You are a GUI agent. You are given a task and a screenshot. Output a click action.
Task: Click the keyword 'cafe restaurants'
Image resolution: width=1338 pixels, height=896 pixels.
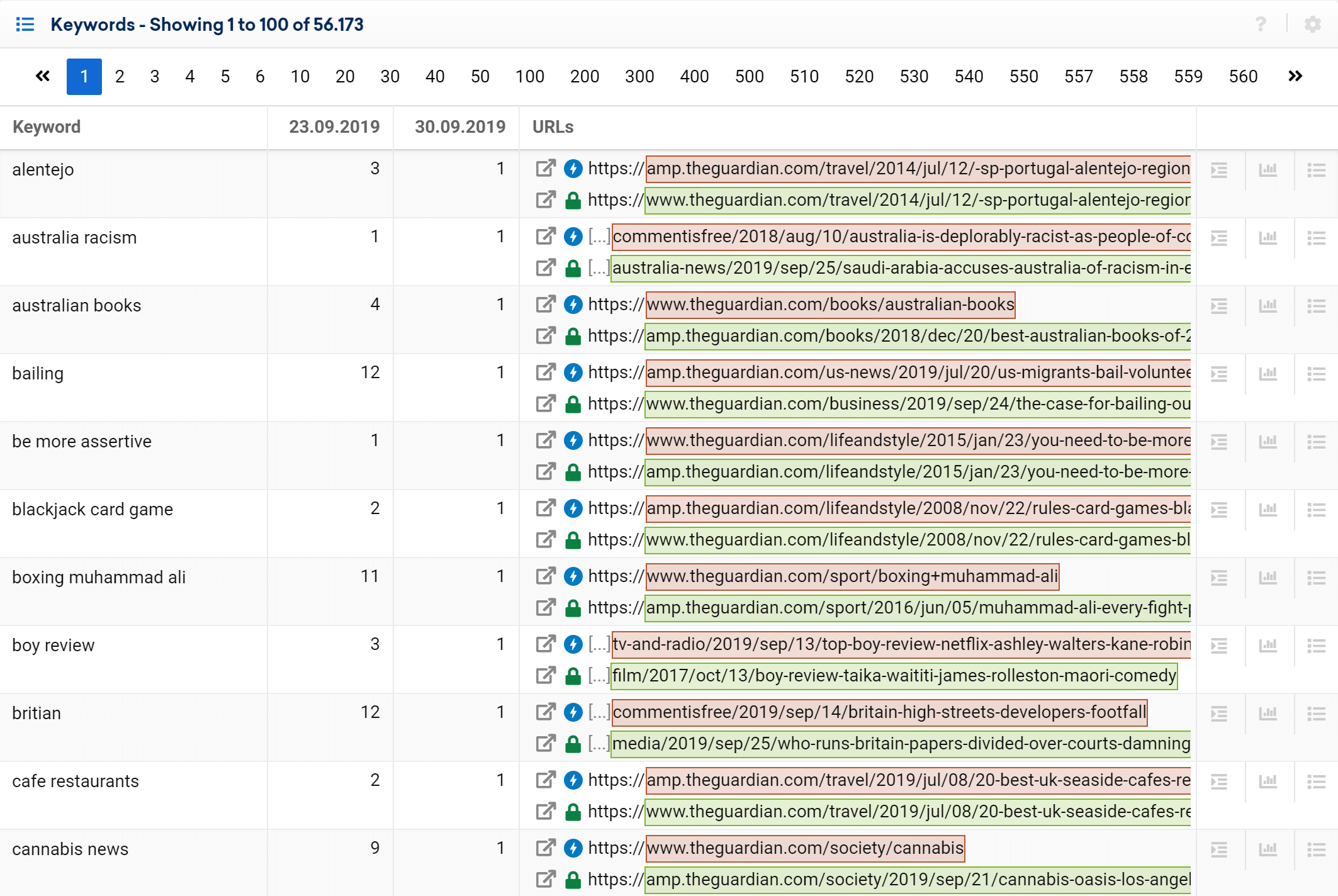[76, 781]
